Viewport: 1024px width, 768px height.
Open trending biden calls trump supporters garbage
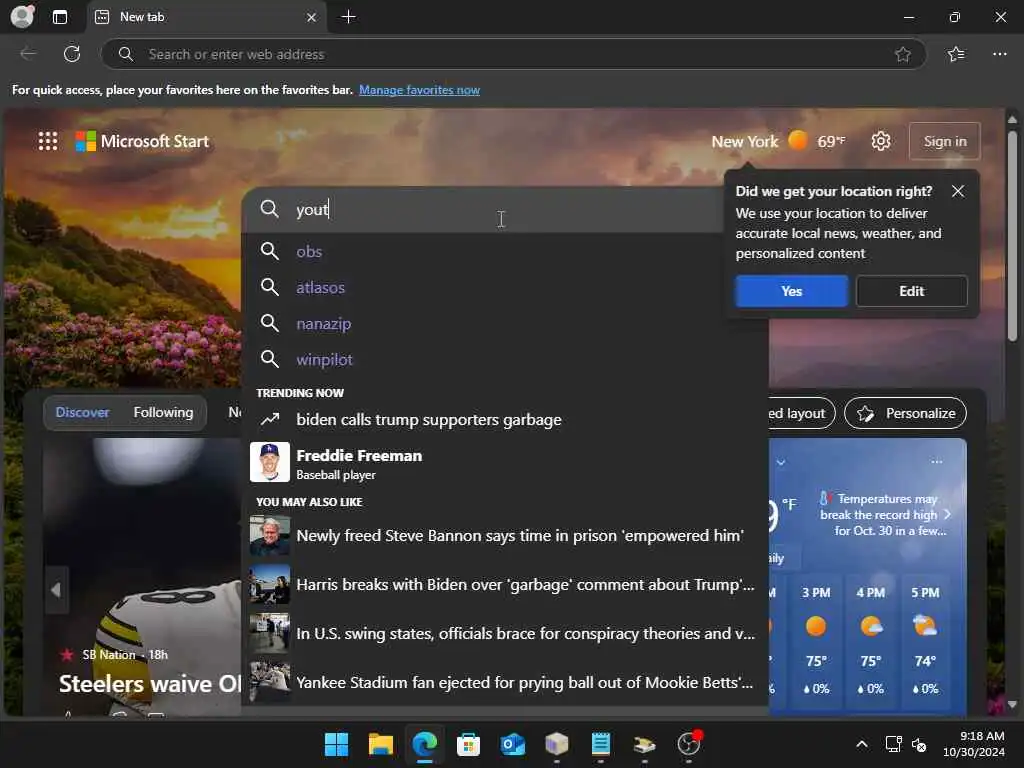(505, 419)
